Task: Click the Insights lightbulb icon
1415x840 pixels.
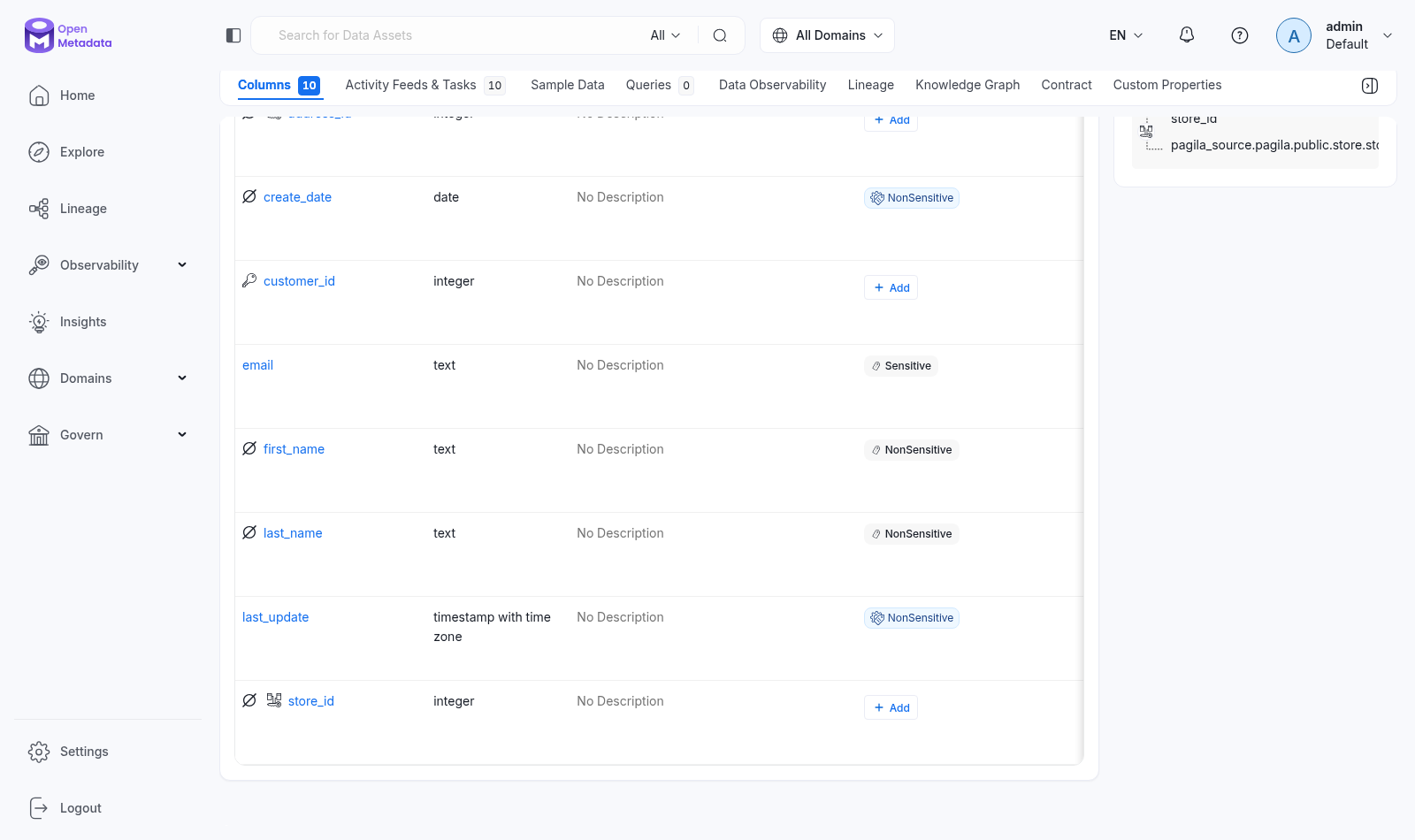Action: (x=39, y=322)
